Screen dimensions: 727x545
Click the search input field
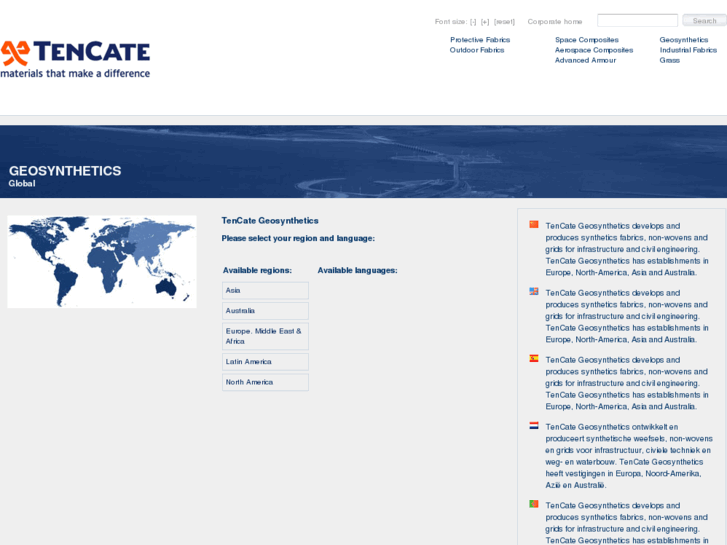click(638, 20)
